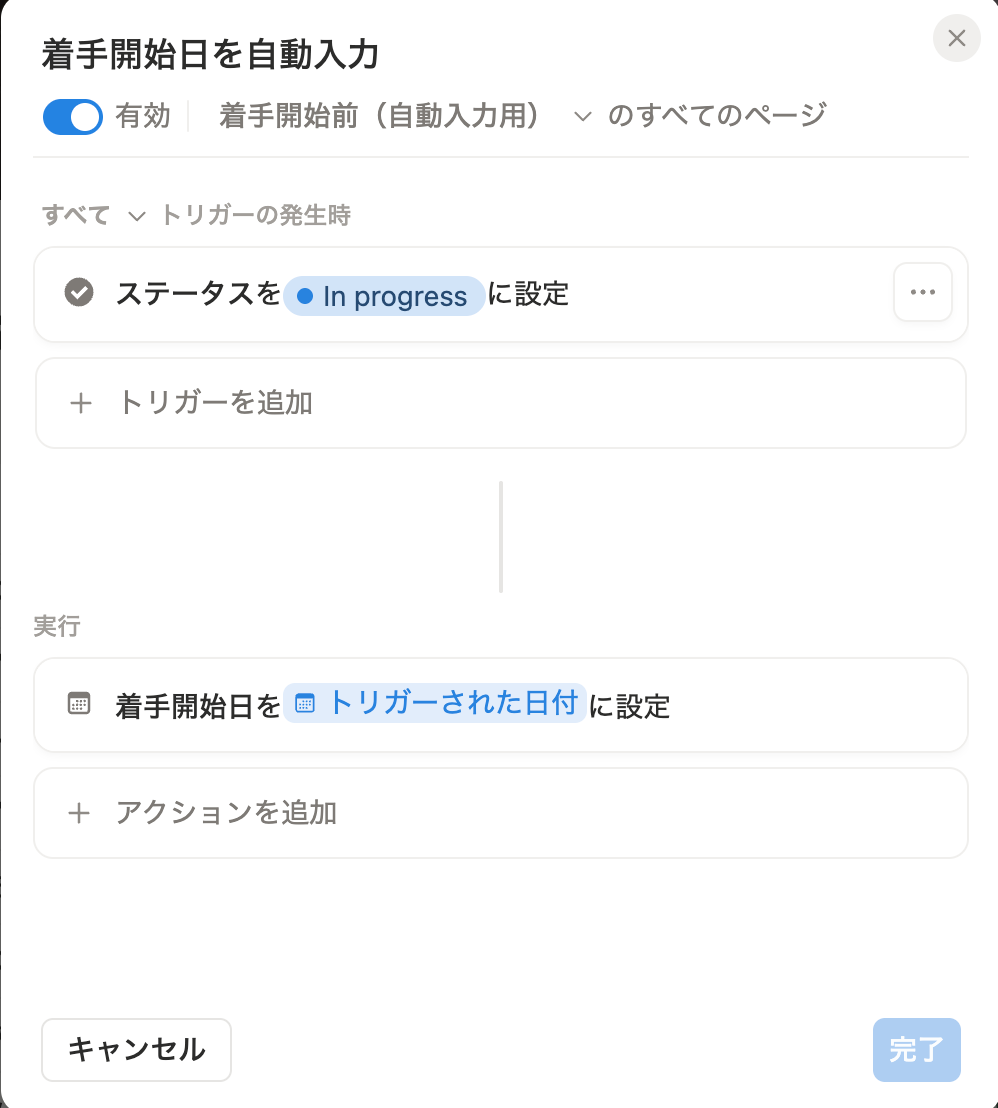Click the plus icon next to アクションを追加
This screenshot has height=1108, width=998.
79,813
